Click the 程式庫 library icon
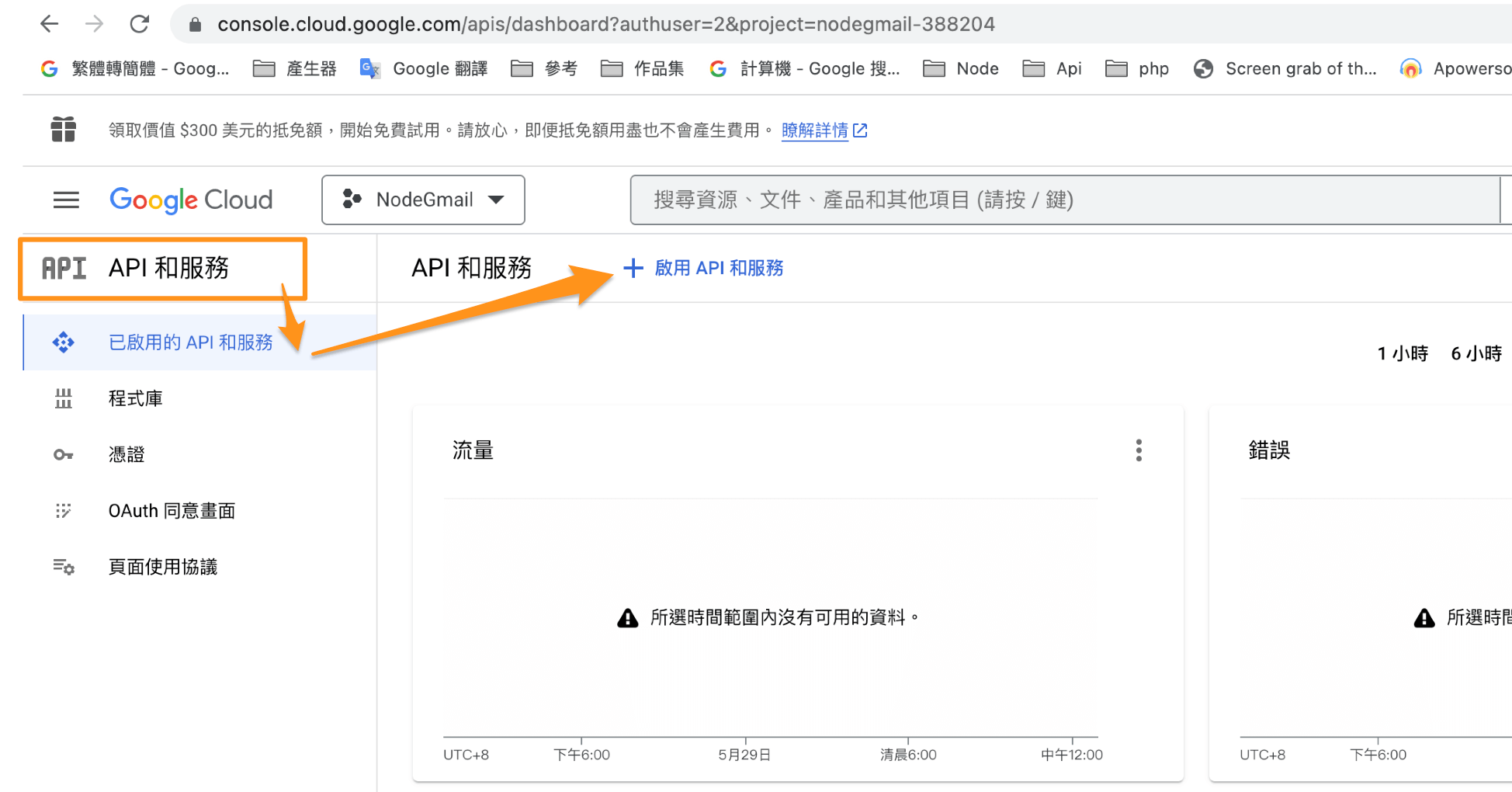The width and height of the screenshot is (1512, 792). pyautogui.click(x=63, y=399)
